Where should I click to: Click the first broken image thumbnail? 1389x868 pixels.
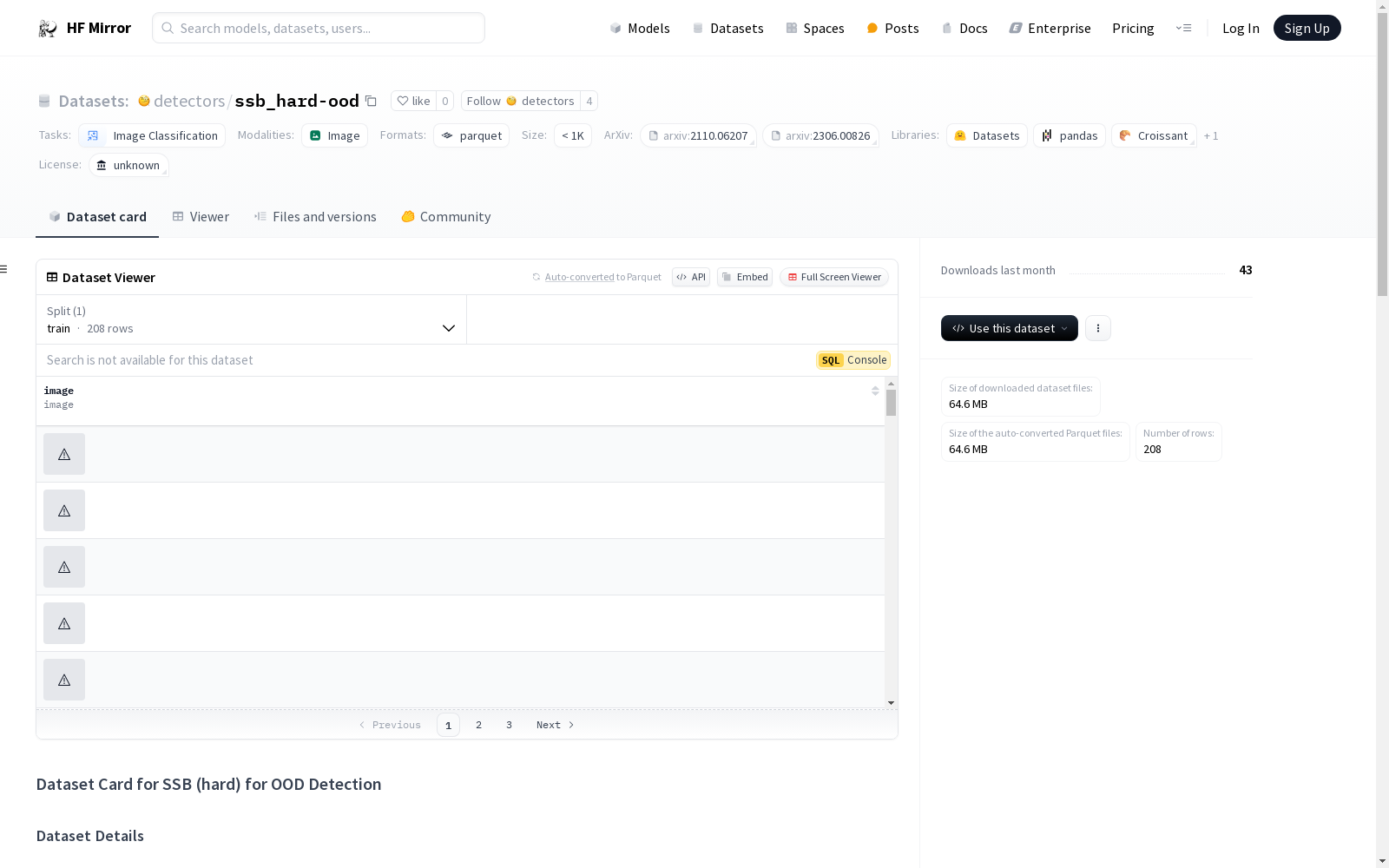point(64,454)
